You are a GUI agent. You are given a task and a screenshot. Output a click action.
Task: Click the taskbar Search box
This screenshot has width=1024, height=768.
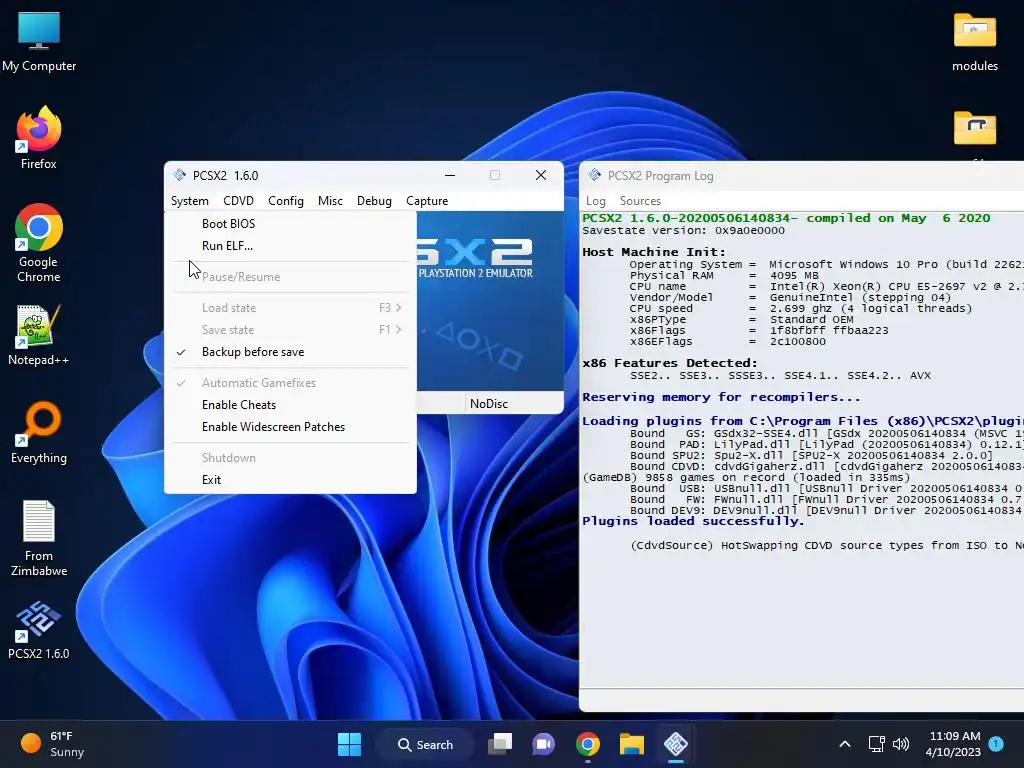(426, 744)
